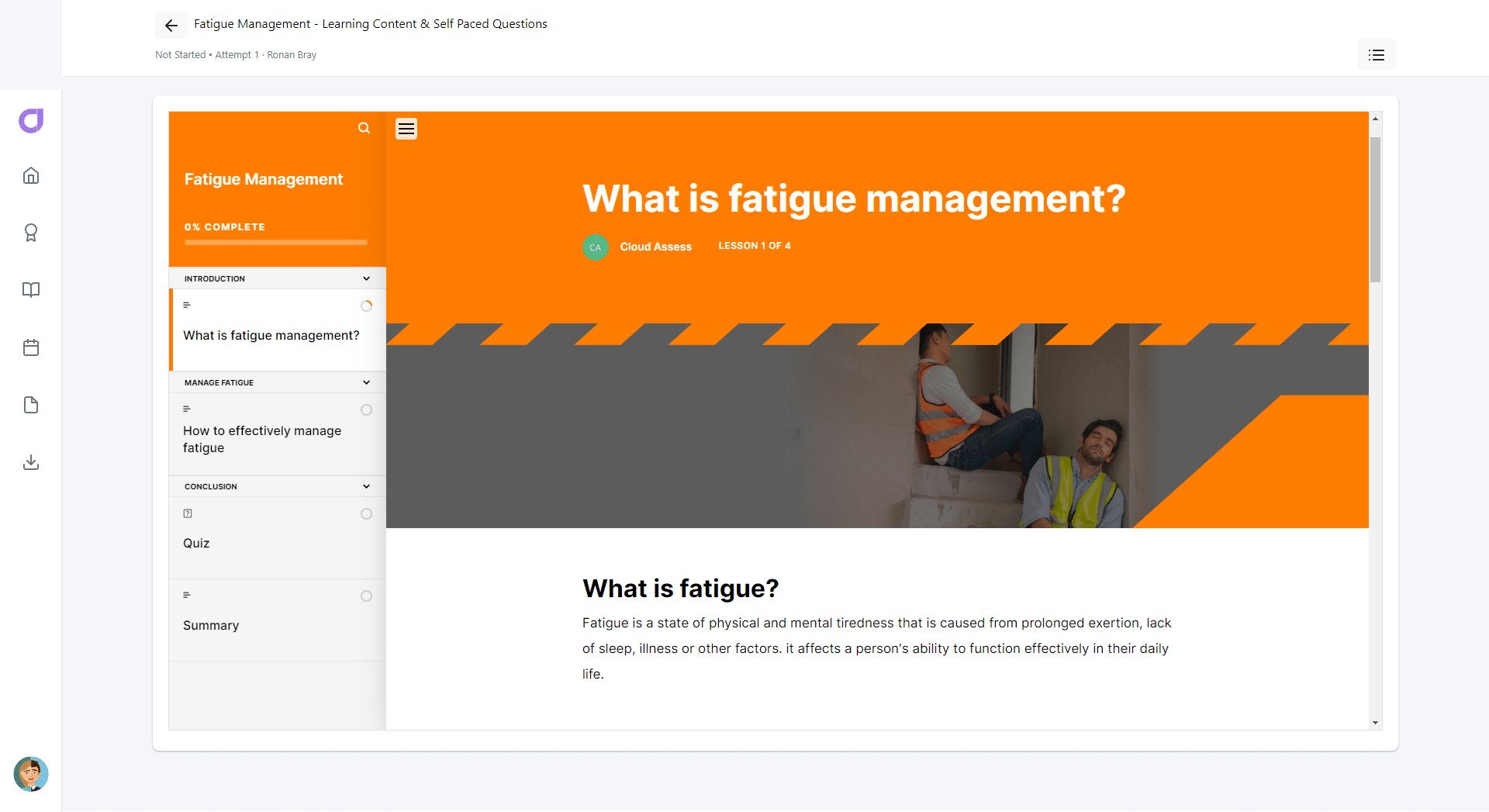Click the search icon in the course sidebar

tap(364, 128)
